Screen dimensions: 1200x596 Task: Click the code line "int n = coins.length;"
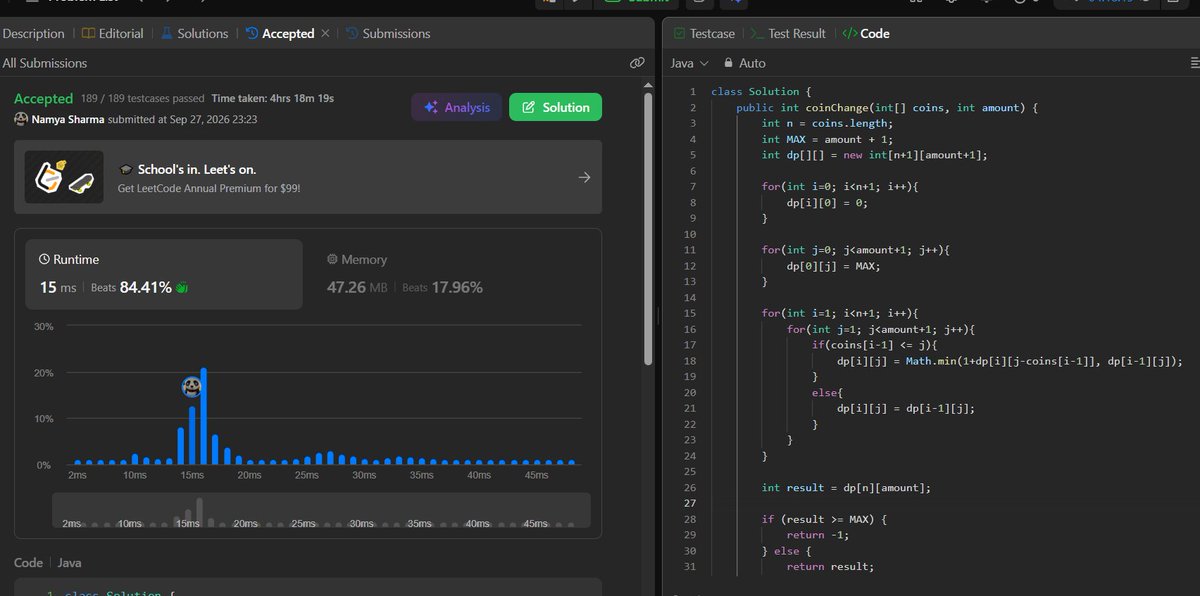[x=827, y=123]
